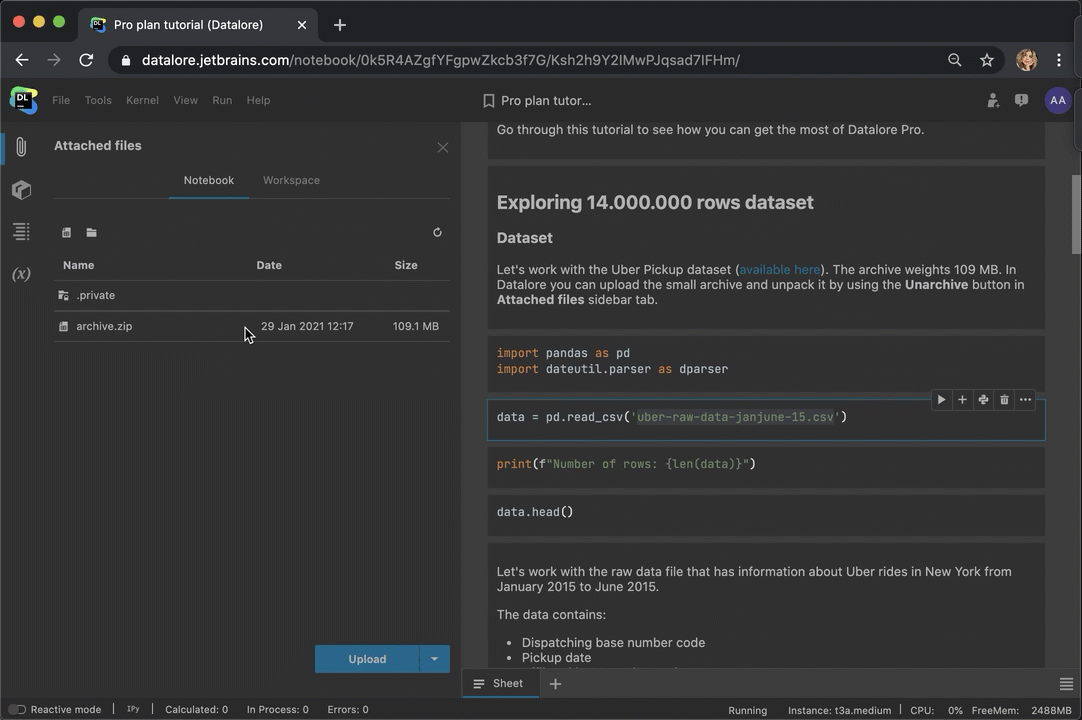Click the notebook vertical scrollbar thumb
Viewport: 1082px width, 720px height.
tap(1076, 214)
